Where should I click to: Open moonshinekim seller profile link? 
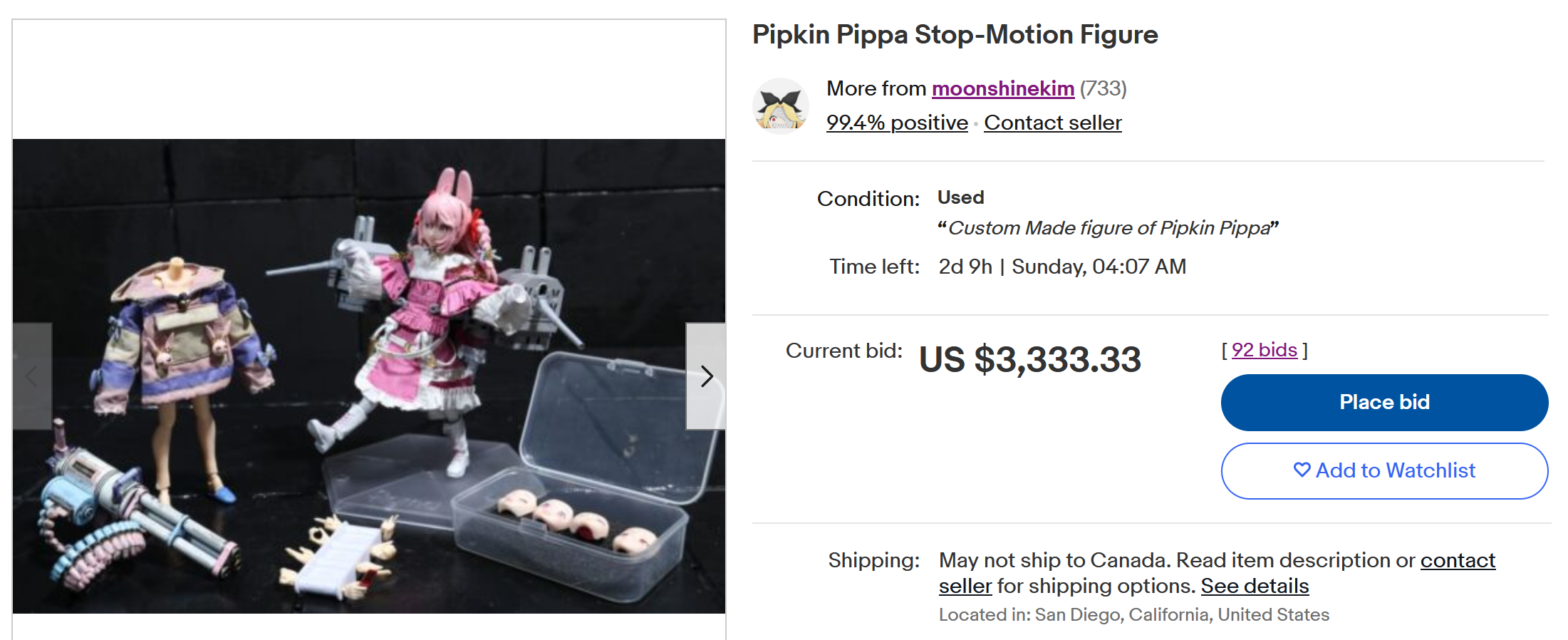[1002, 88]
